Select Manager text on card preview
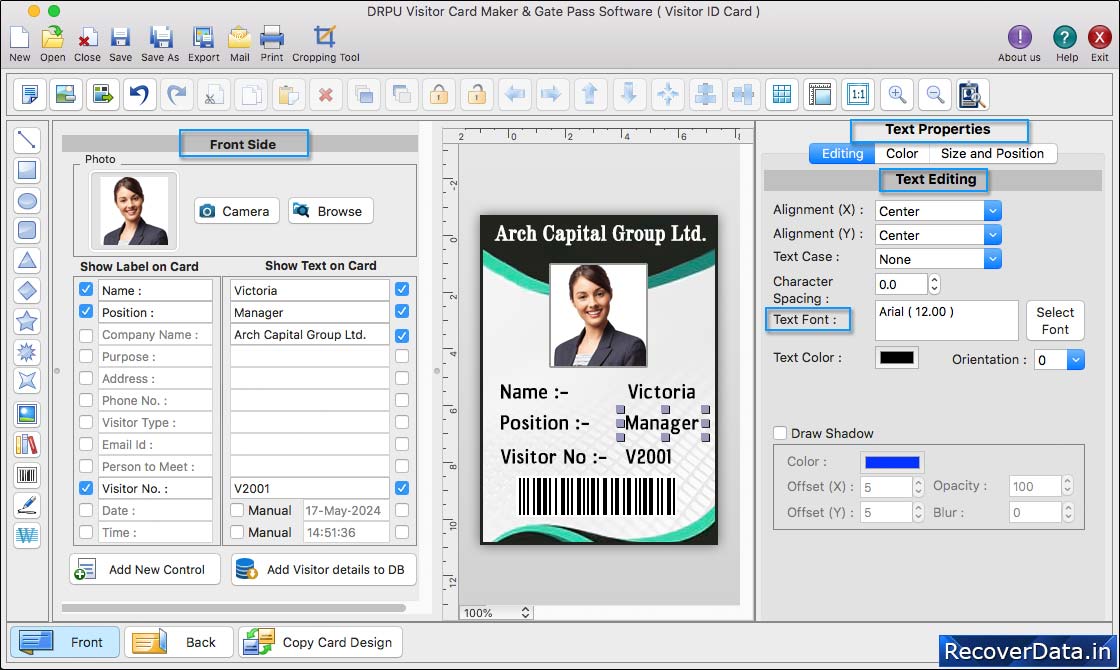Screen dimensions: 1120x670 [662, 423]
